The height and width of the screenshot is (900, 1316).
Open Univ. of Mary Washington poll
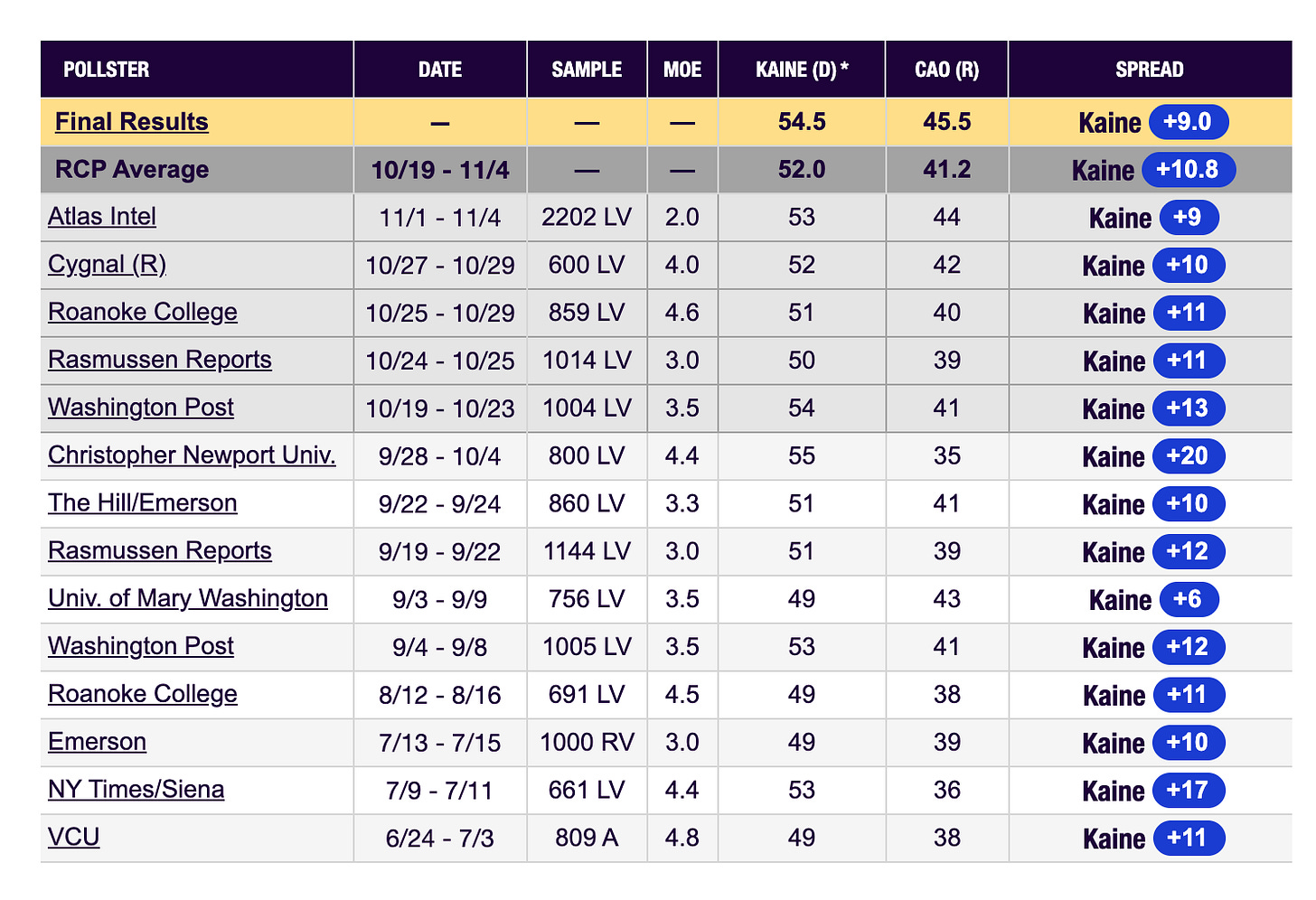(x=188, y=599)
